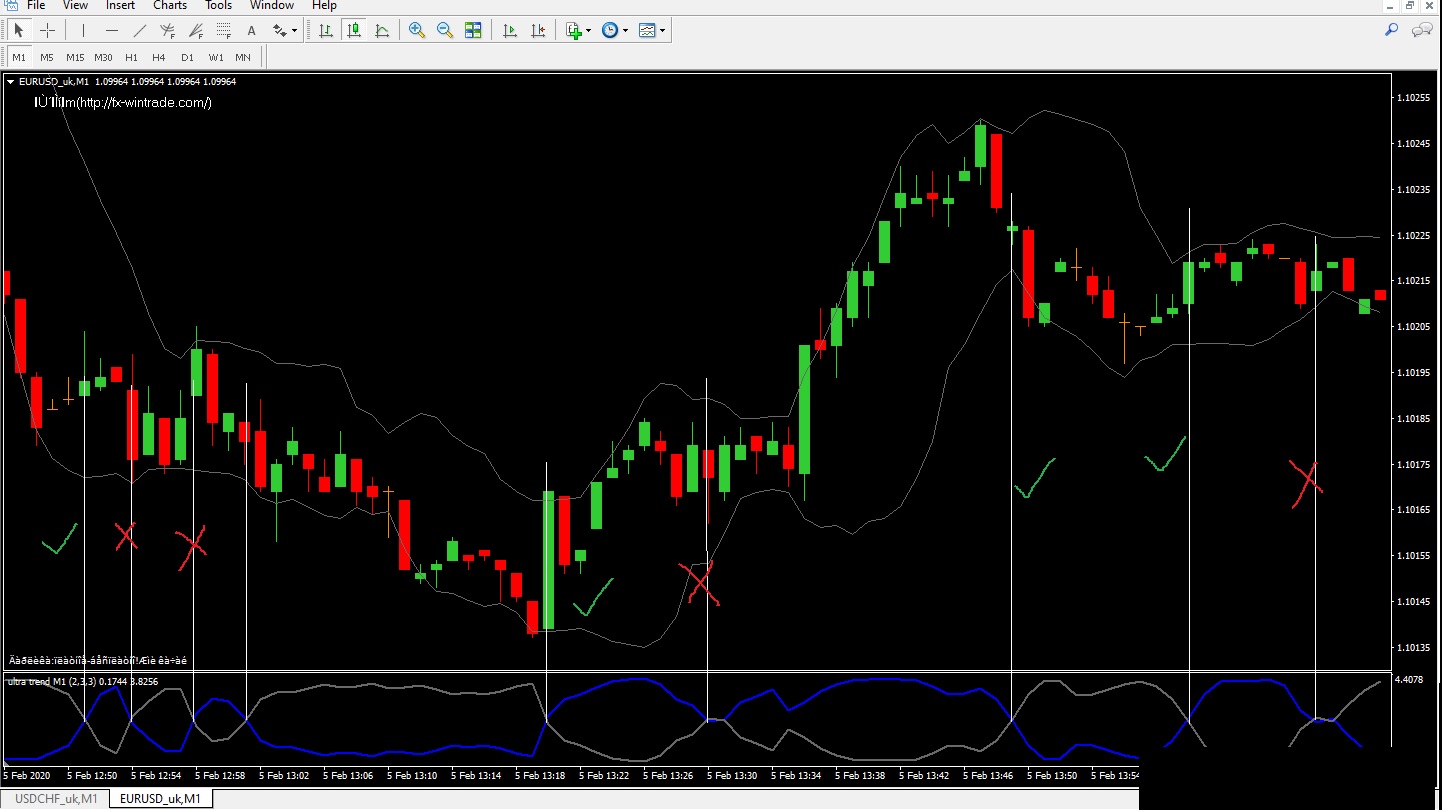Switch chart to line chart mode
1442x810 pixels.
(x=382, y=30)
